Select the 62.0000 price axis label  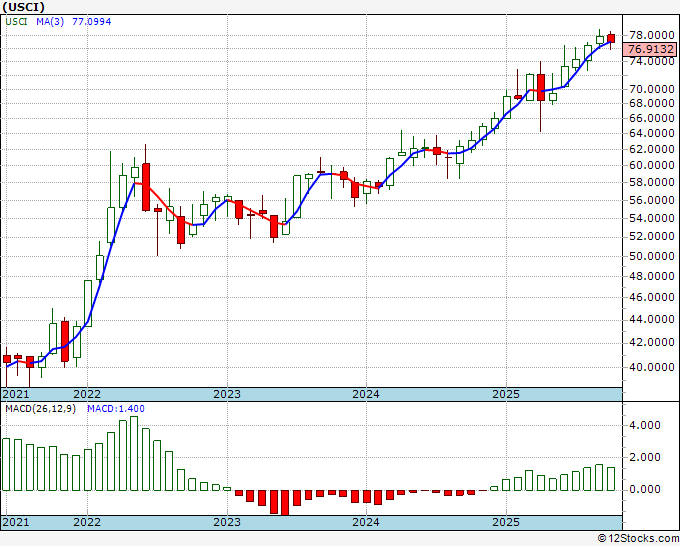coord(652,149)
